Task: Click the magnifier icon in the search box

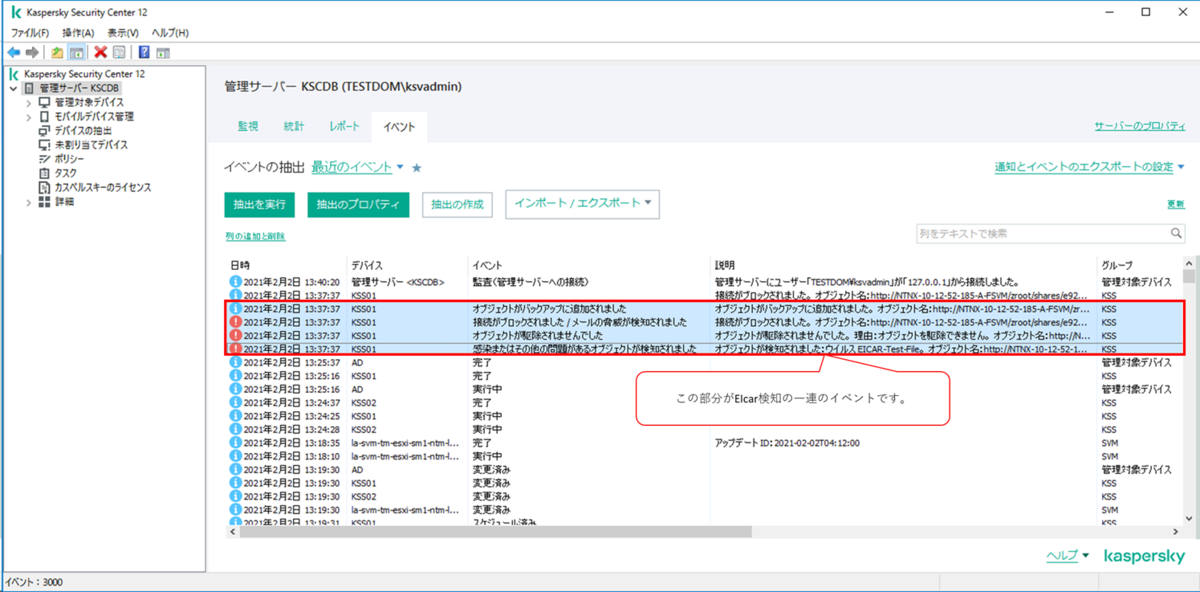Action: click(x=1177, y=233)
